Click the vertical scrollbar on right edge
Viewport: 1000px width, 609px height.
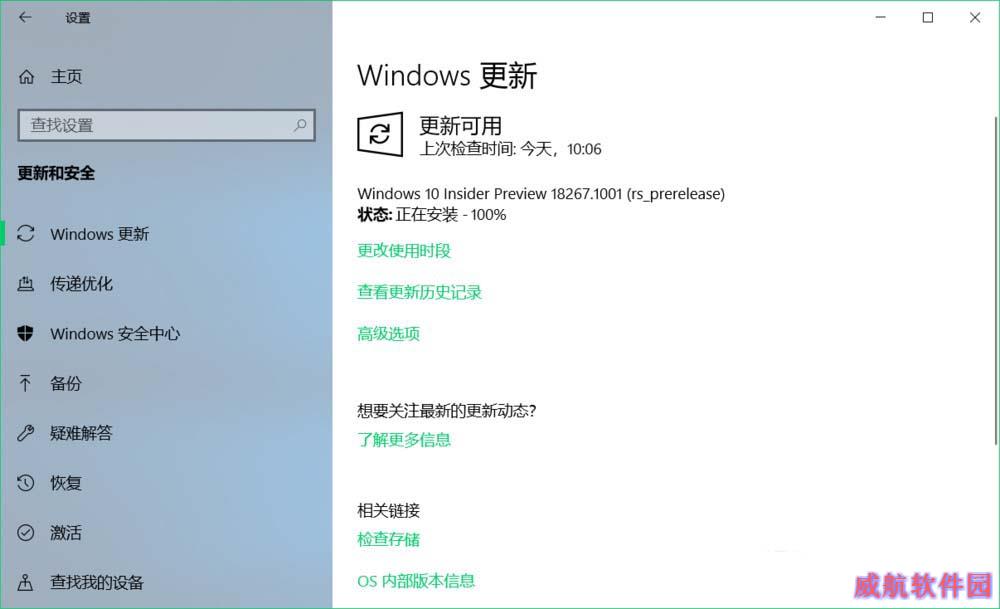[x=996, y=281]
